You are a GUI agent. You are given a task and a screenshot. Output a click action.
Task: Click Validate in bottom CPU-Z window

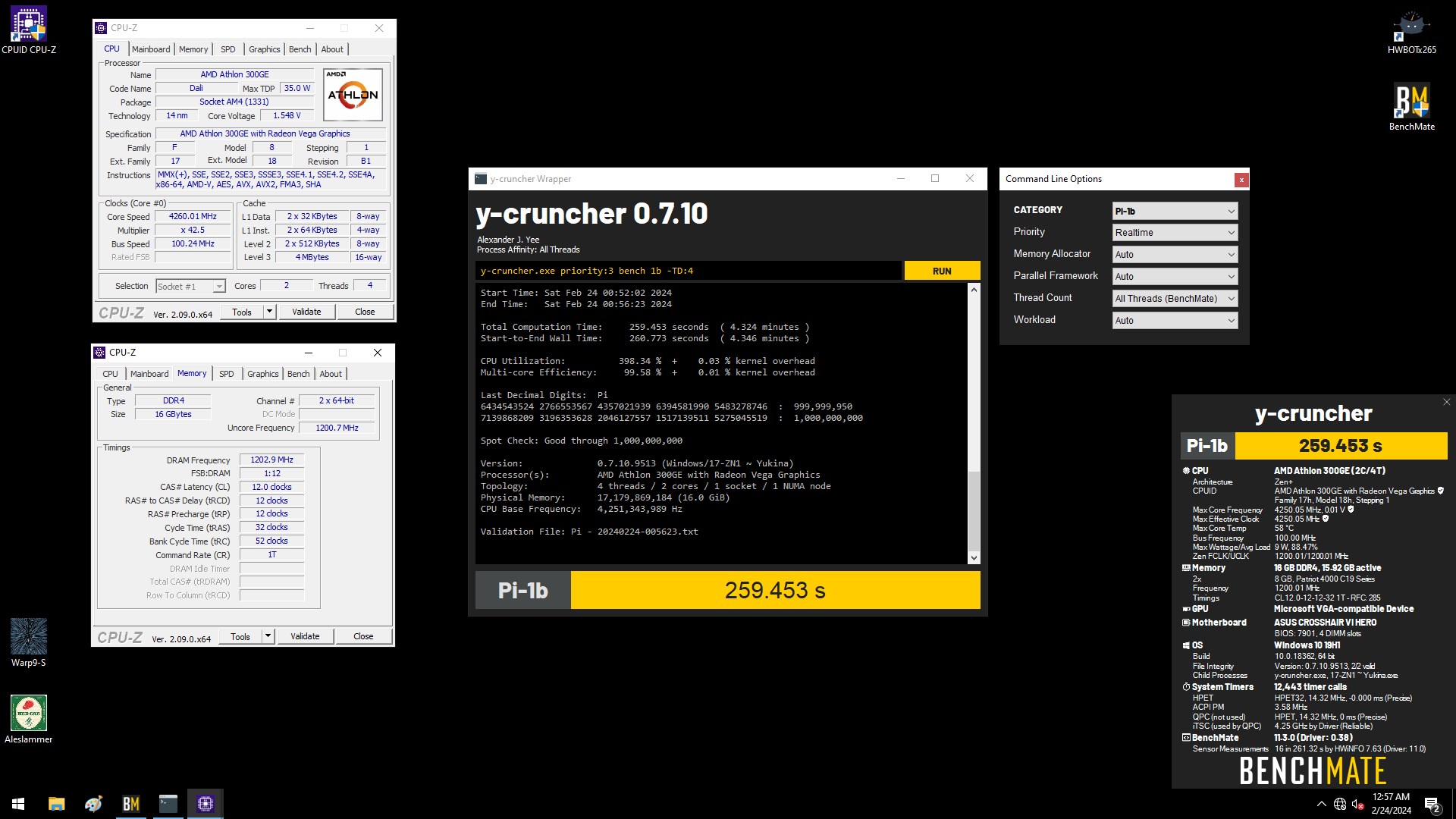305,636
